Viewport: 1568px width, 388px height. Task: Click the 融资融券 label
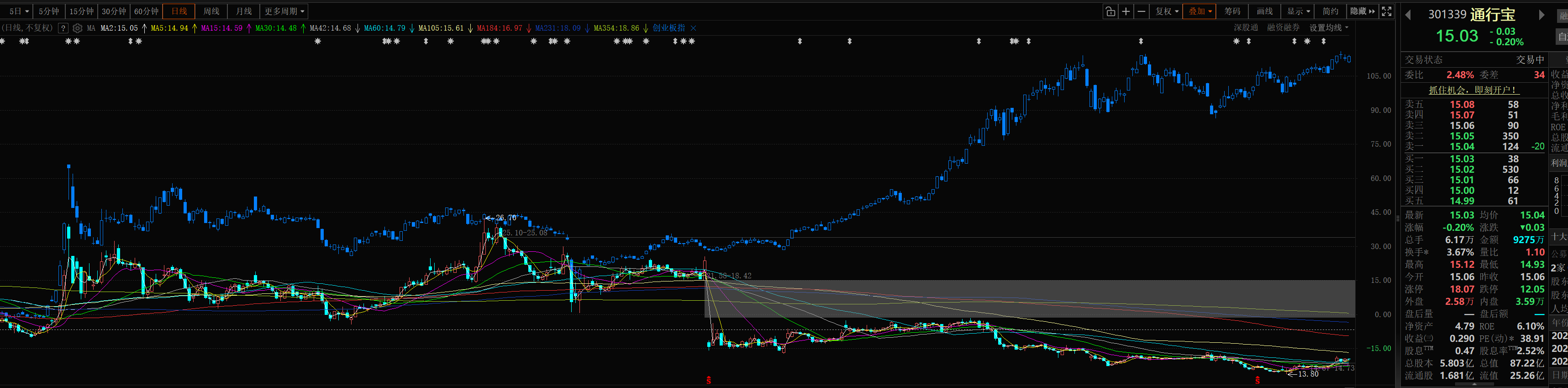[1283, 28]
